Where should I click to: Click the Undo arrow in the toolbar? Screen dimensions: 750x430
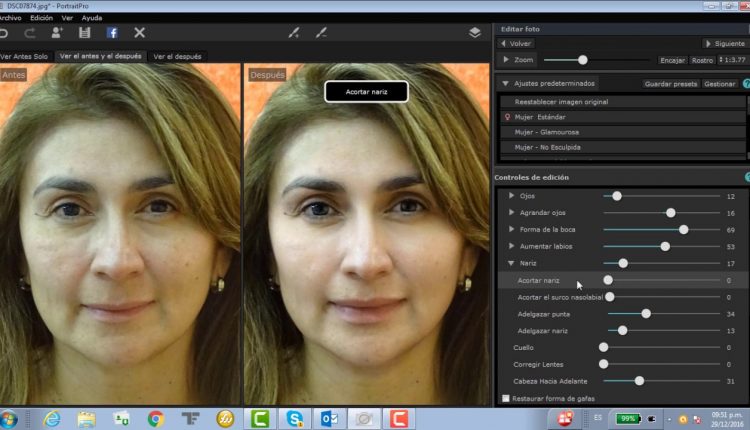(x=3, y=33)
